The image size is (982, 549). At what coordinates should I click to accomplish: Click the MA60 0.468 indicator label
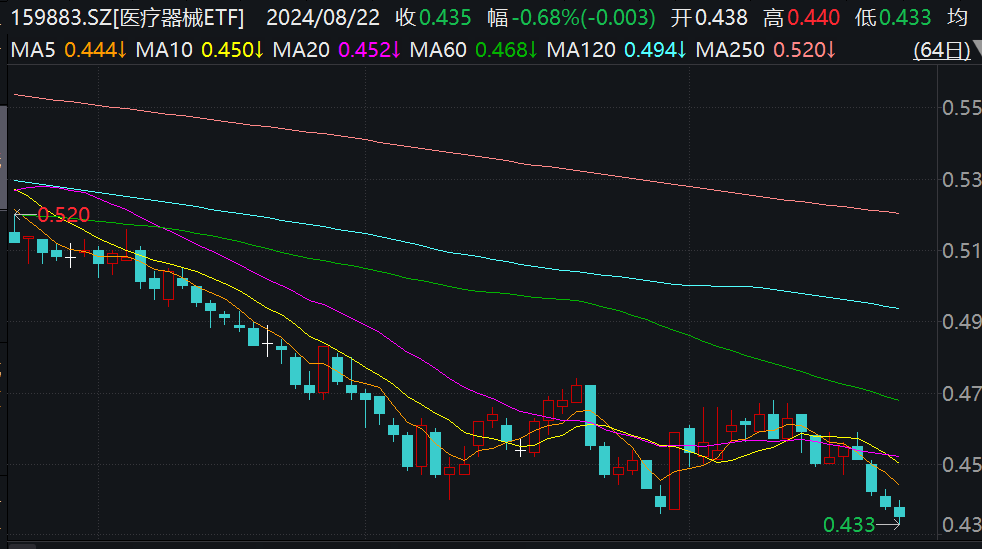[473, 50]
